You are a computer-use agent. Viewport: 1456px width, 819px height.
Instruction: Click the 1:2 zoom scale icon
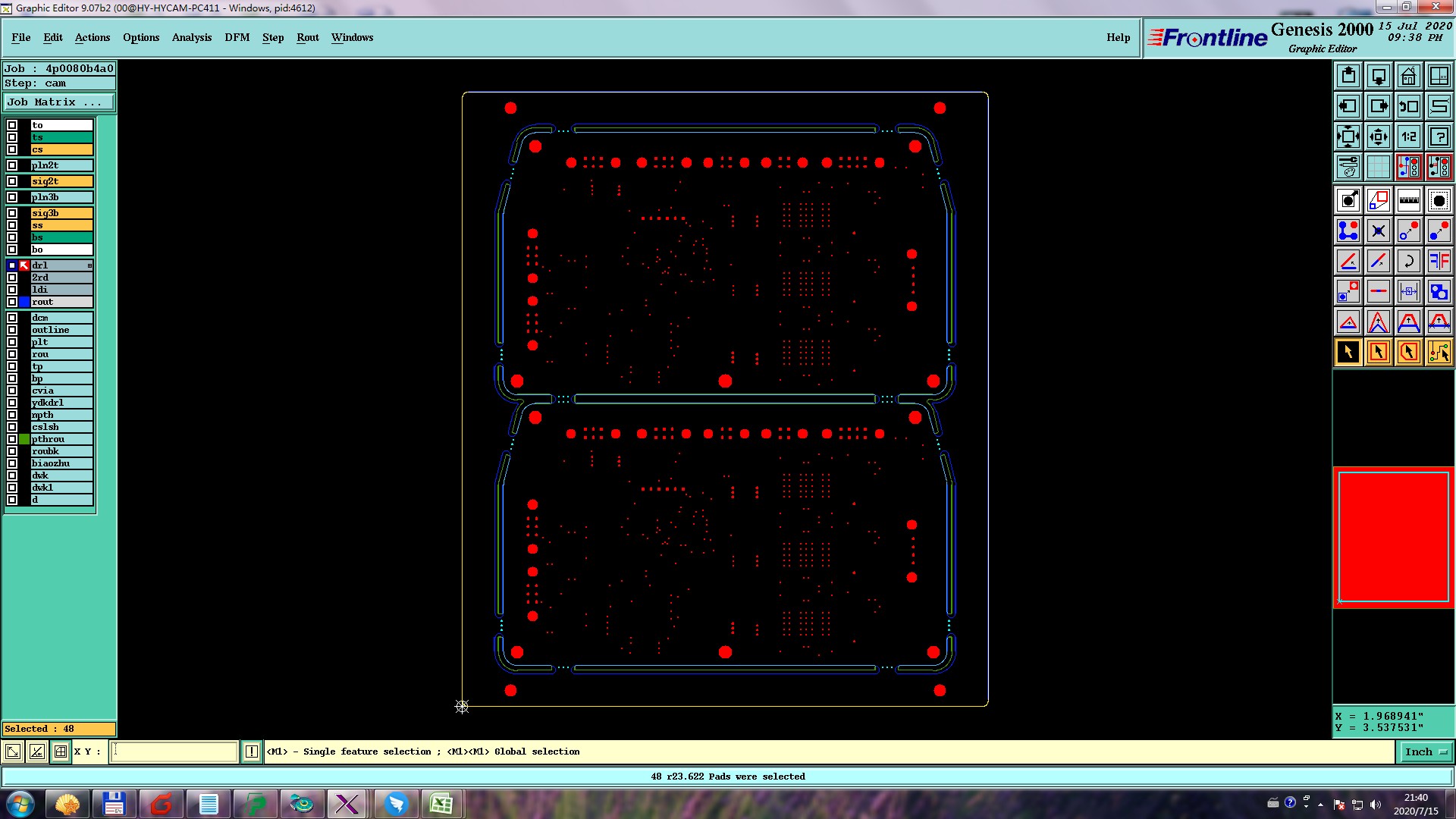point(1408,136)
